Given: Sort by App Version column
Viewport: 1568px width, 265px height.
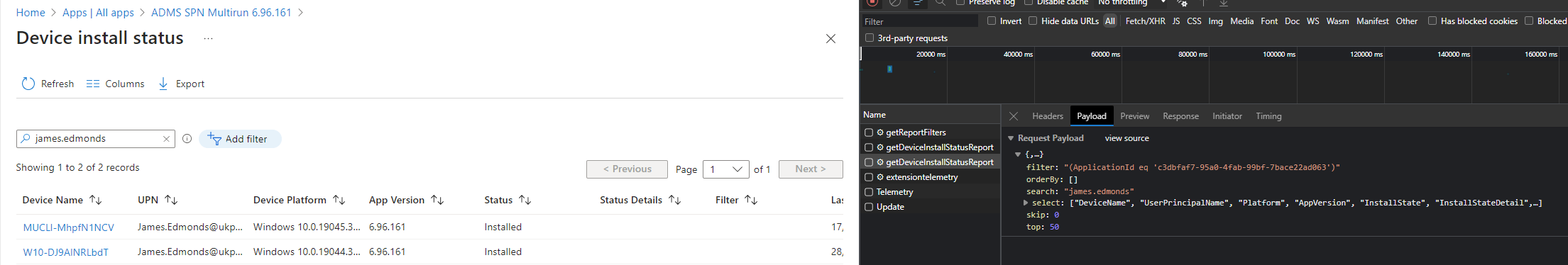Looking at the screenshot, I should point(437,201).
